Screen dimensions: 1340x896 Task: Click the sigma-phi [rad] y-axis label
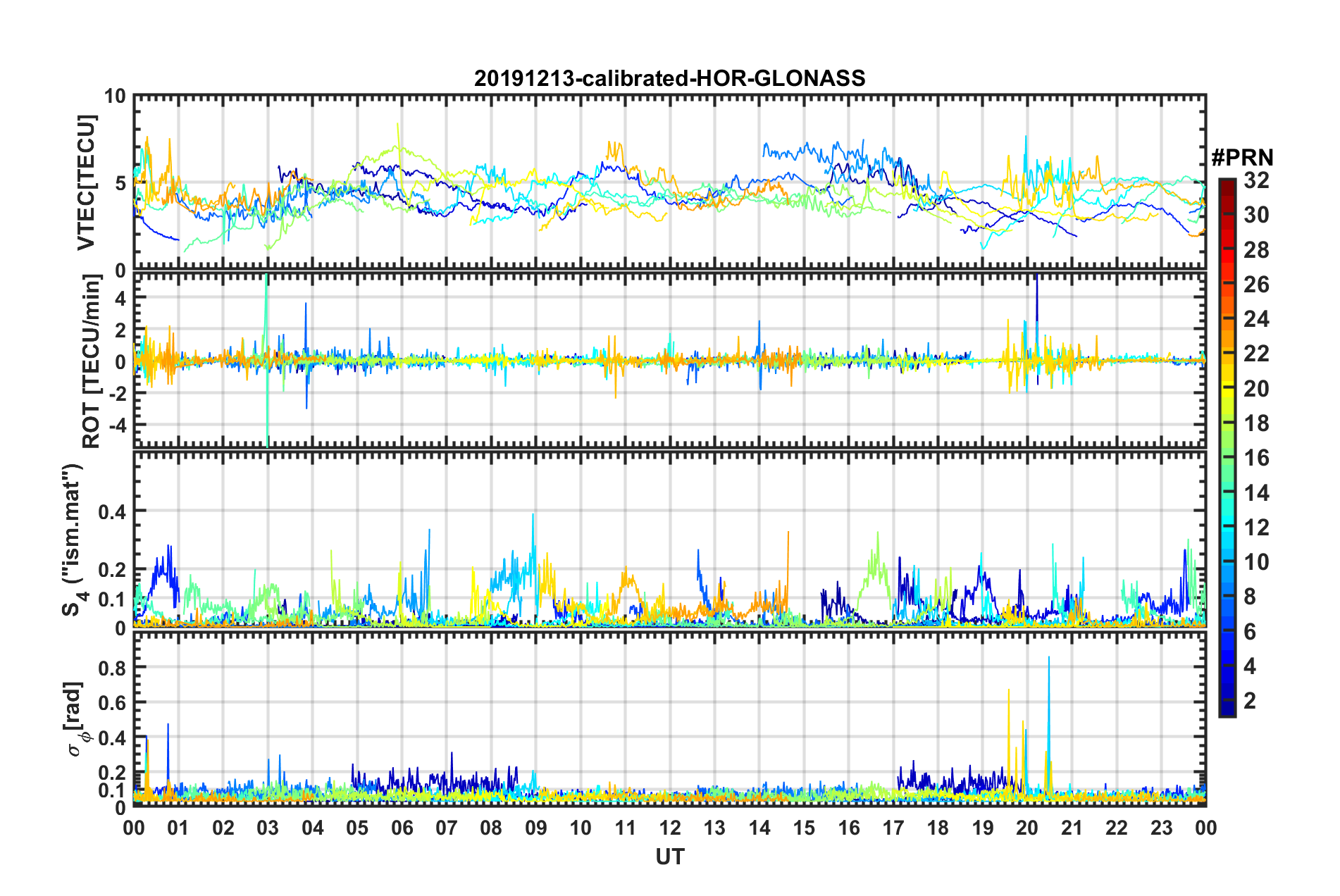coord(76,719)
